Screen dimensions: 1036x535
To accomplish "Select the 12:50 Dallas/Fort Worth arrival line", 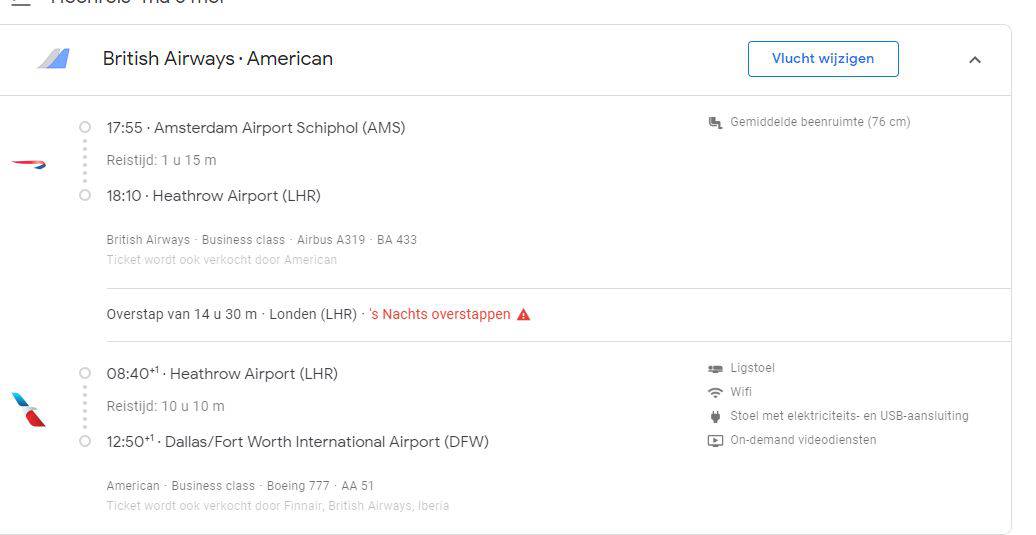I will [298, 442].
